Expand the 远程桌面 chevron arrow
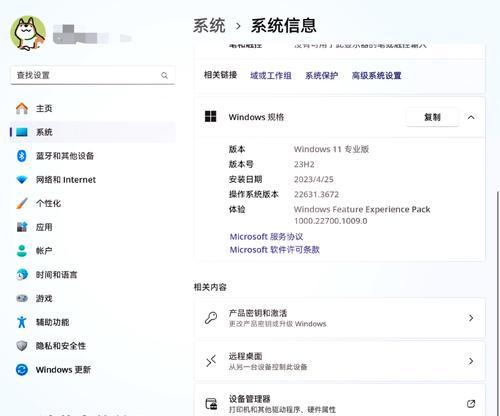The width and height of the screenshot is (500, 416). 471,361
